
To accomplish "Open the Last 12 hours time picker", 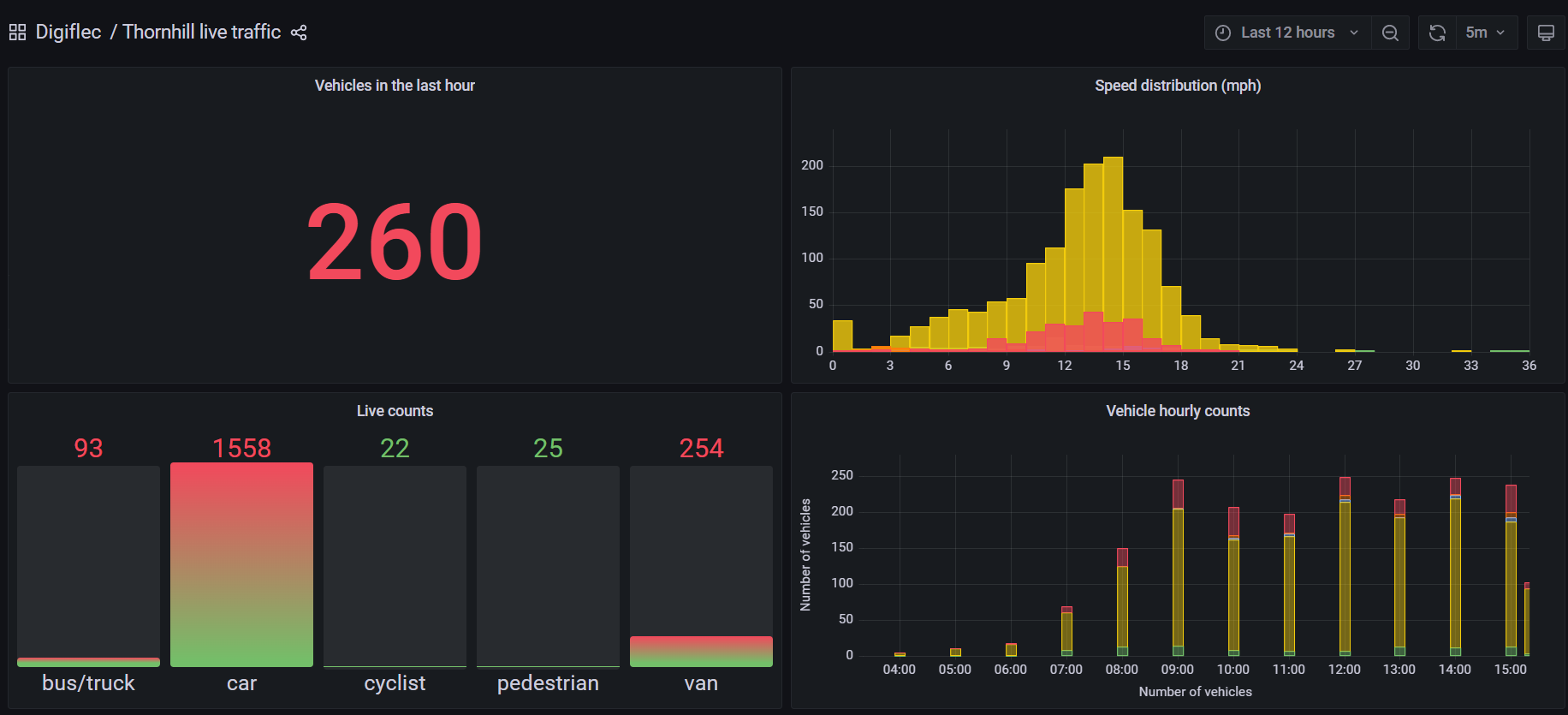I will (x=1287, y=33).
